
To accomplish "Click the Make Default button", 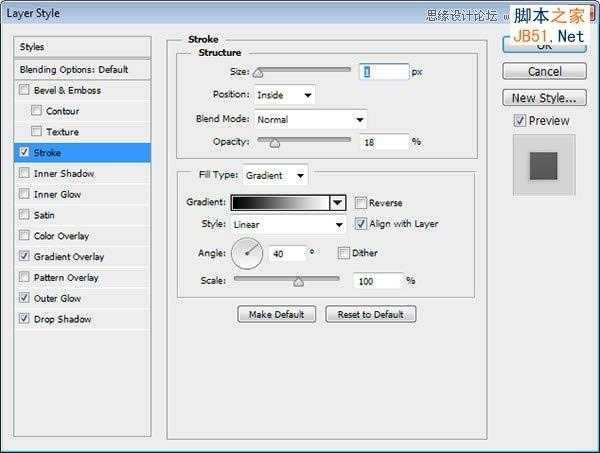I will pyautogui.click(x=277, y=314).
